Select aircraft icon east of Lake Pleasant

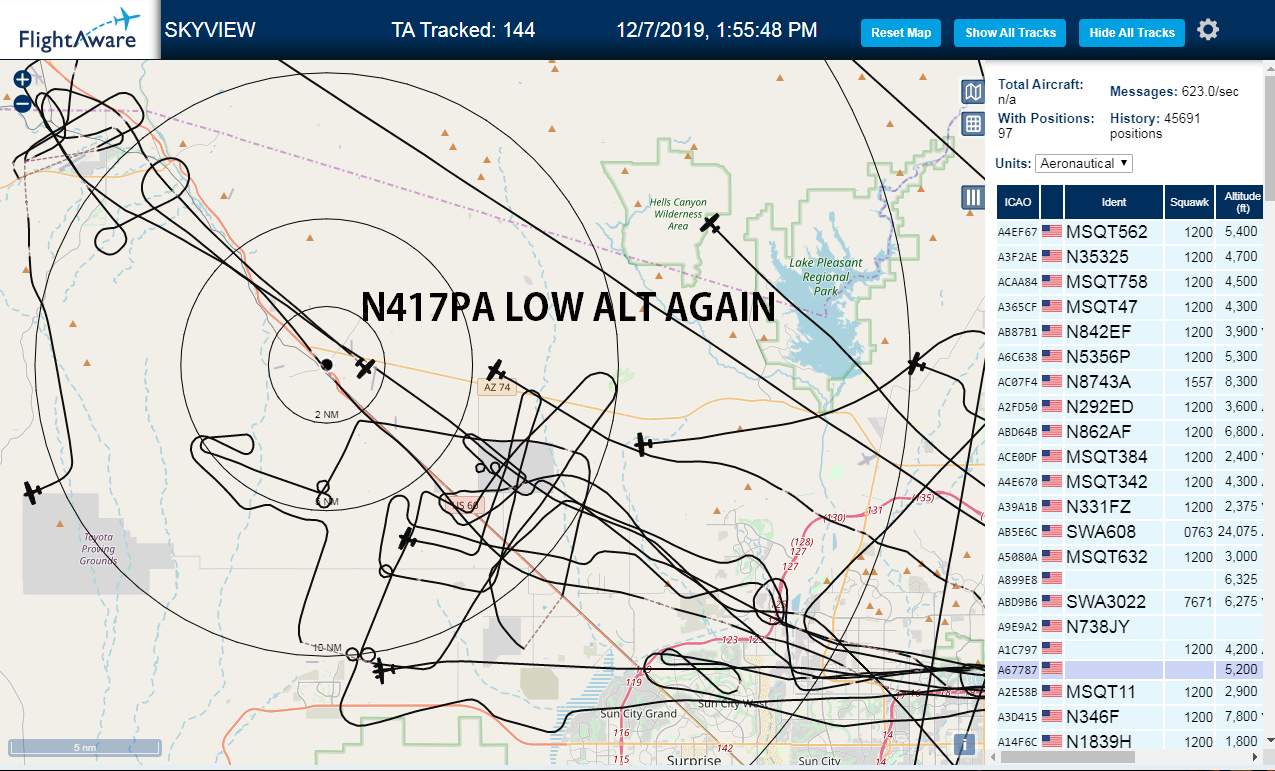[916, 363]
